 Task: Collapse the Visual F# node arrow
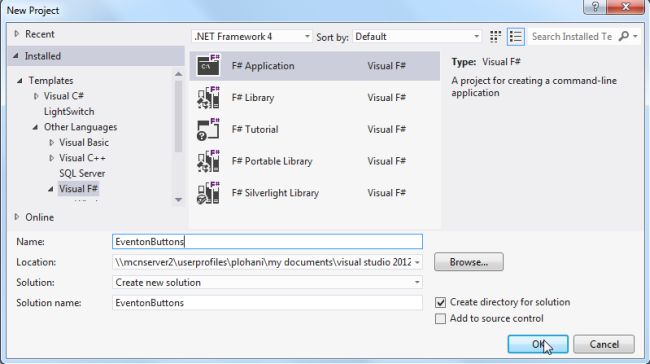(x=51, y=189)
